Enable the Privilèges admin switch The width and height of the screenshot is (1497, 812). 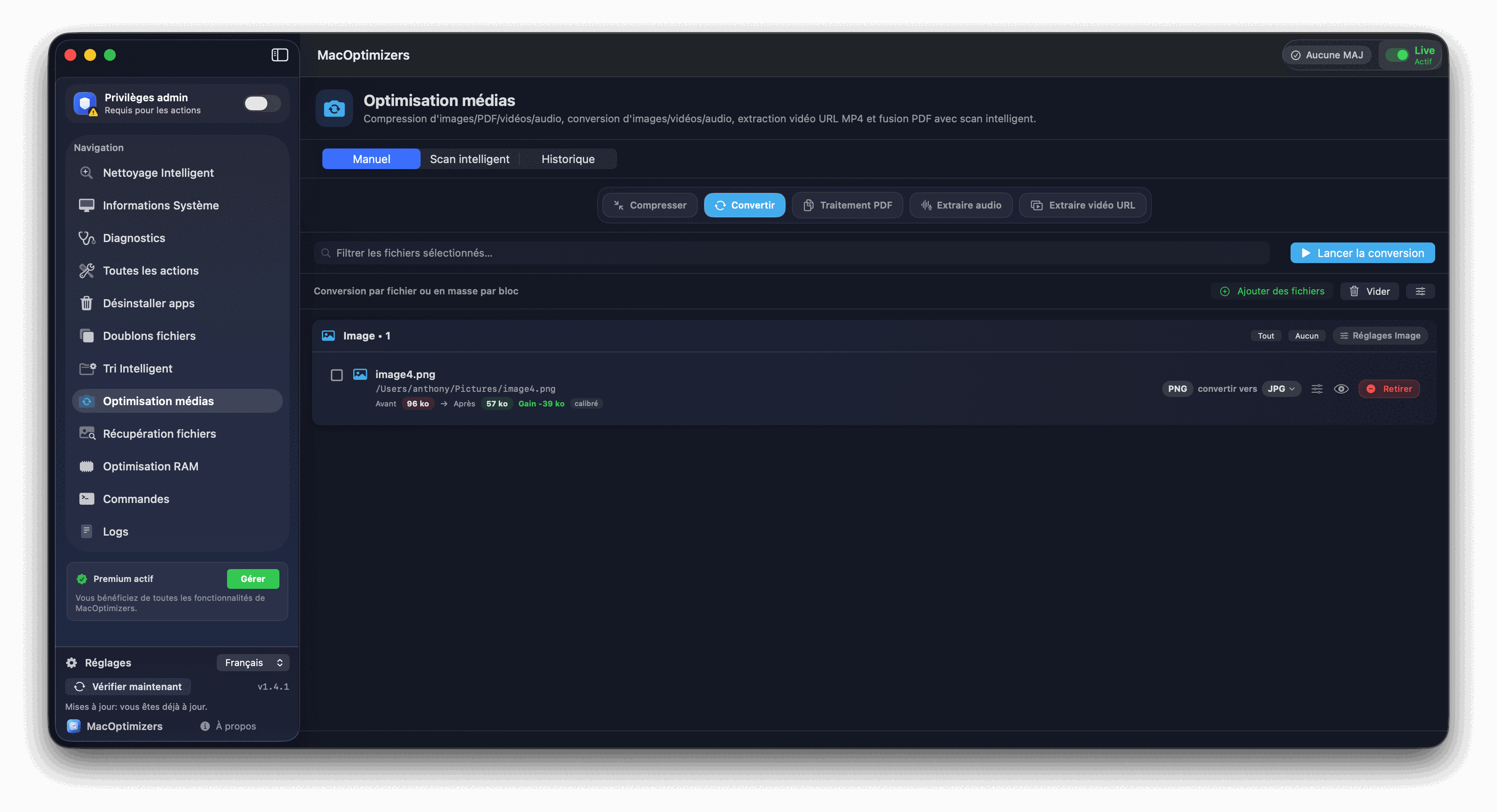pyautogui.click(x=261, y=103)
